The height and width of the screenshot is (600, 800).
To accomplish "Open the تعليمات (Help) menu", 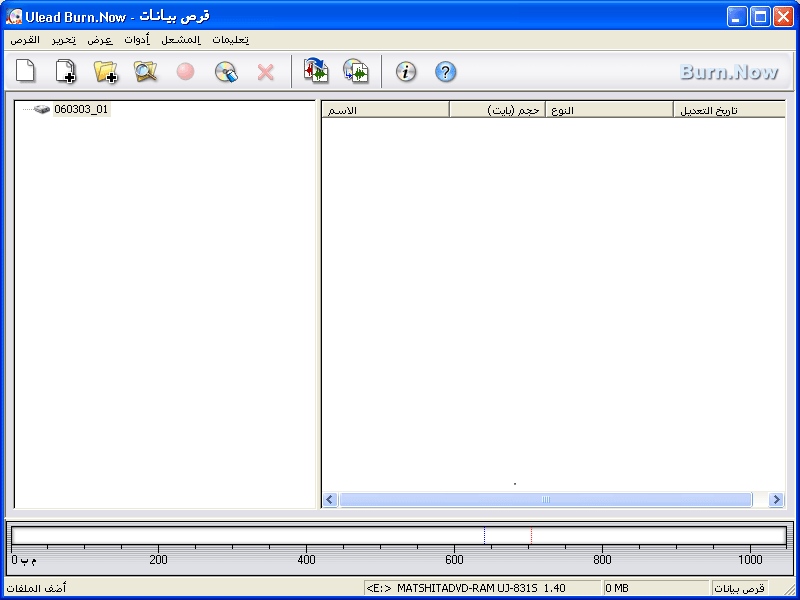I will pyautogui.click(x=230, y=40).
